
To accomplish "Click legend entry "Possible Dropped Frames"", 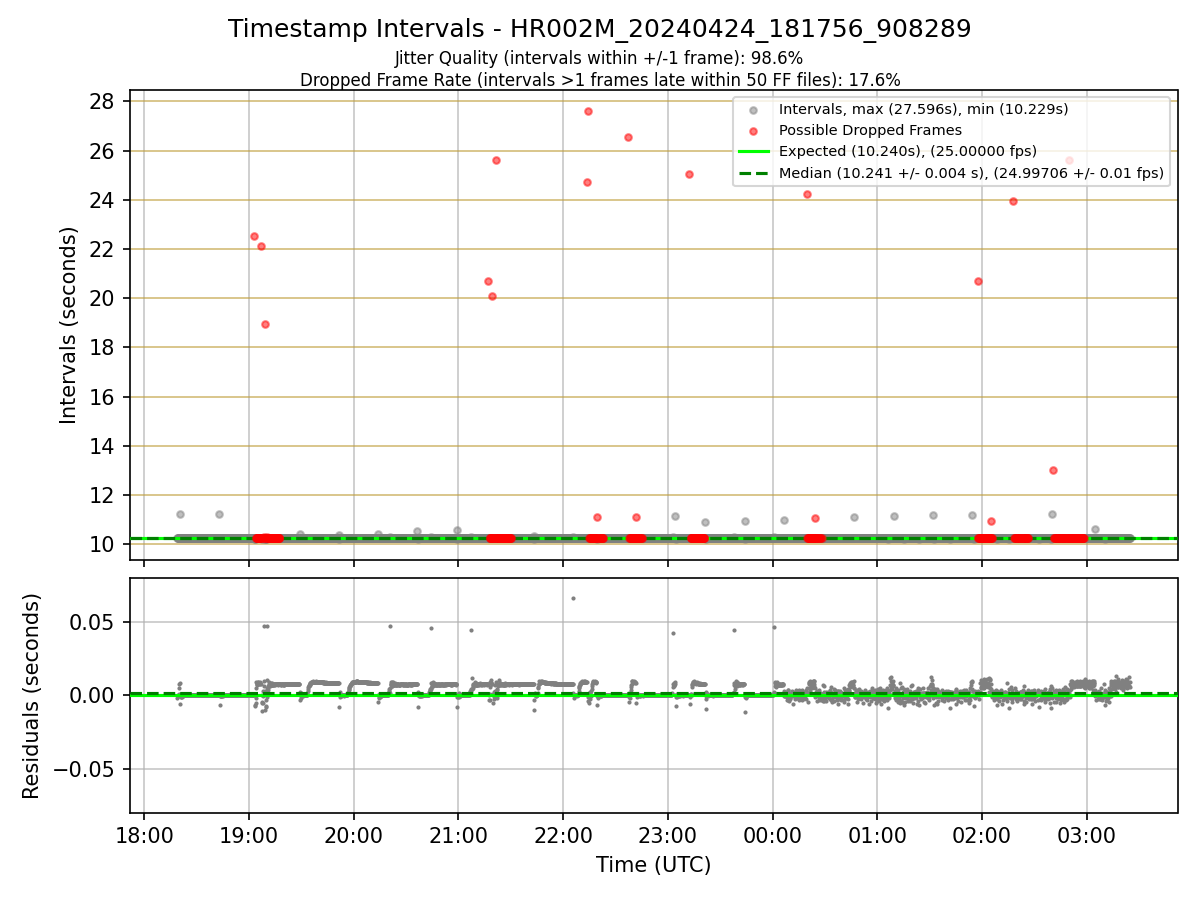I will click(x=870, y=130).
